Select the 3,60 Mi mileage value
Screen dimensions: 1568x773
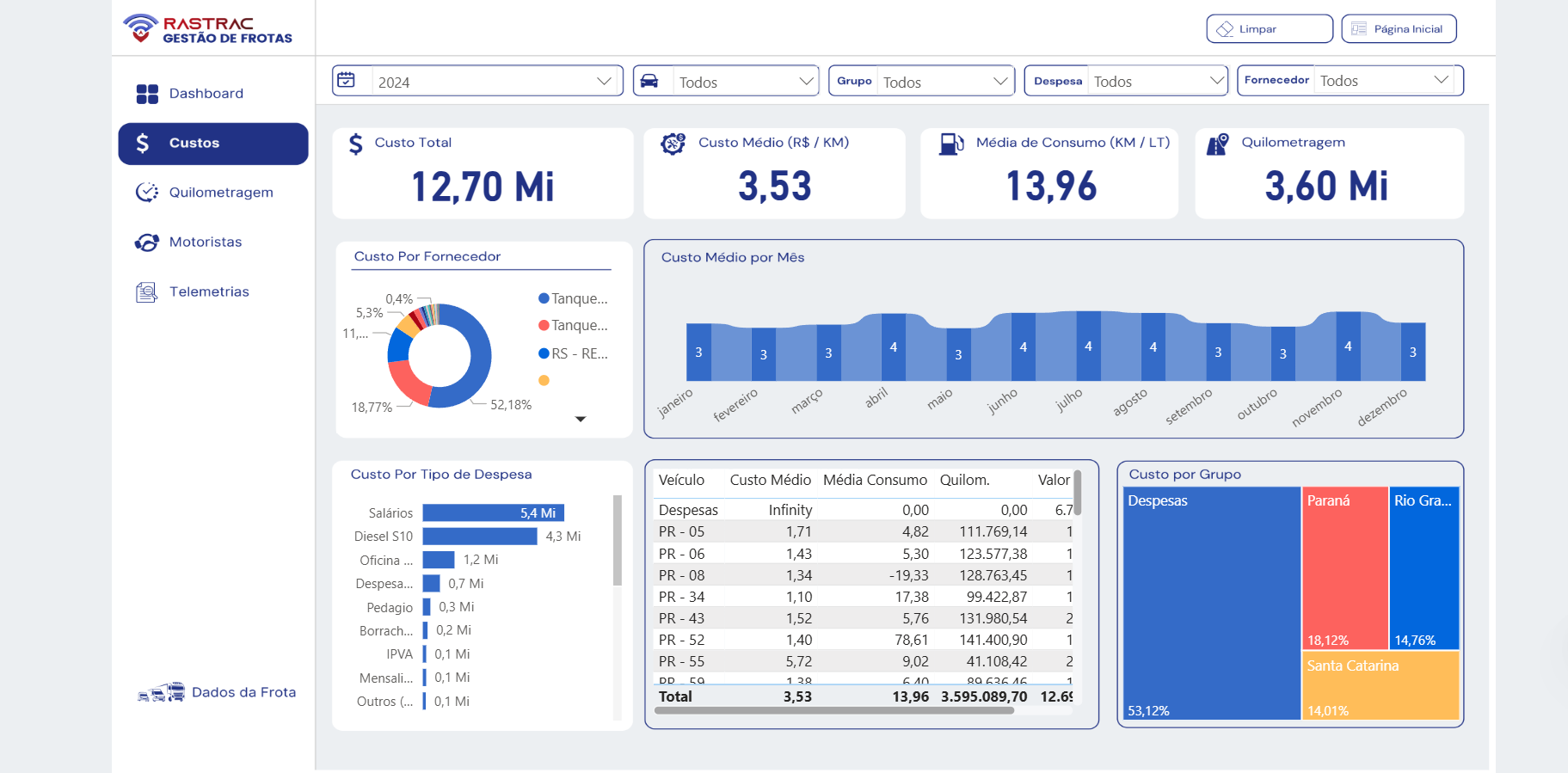click(x=1327, y=186)
